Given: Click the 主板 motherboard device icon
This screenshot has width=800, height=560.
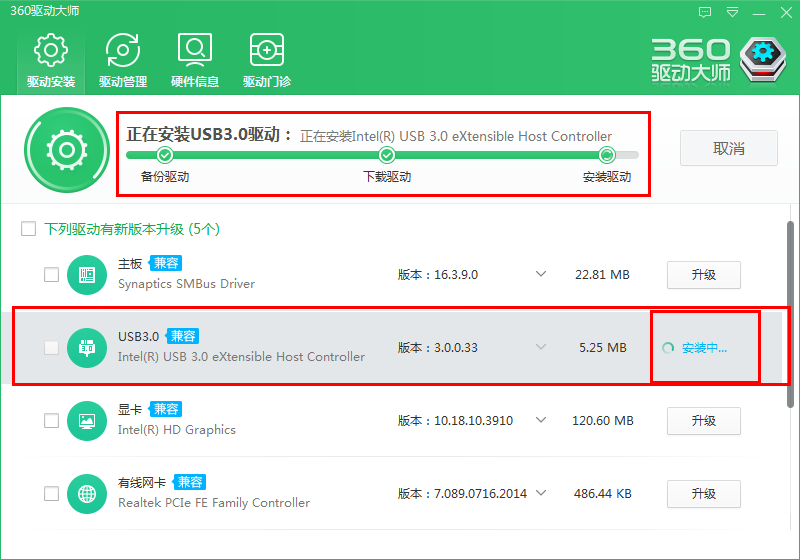Looking at the screenshot, I should point(87,275).
